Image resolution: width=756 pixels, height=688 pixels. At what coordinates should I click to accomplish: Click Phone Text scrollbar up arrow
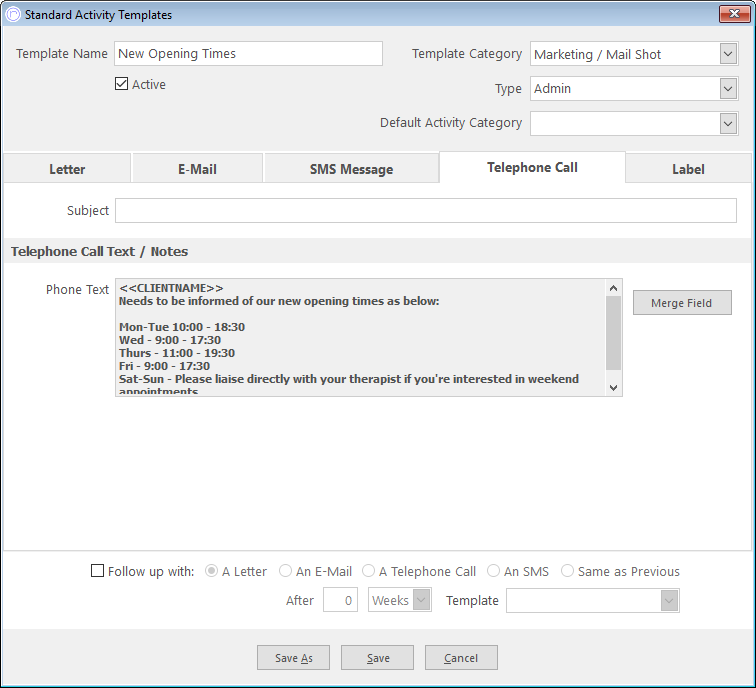coord(613,288)
